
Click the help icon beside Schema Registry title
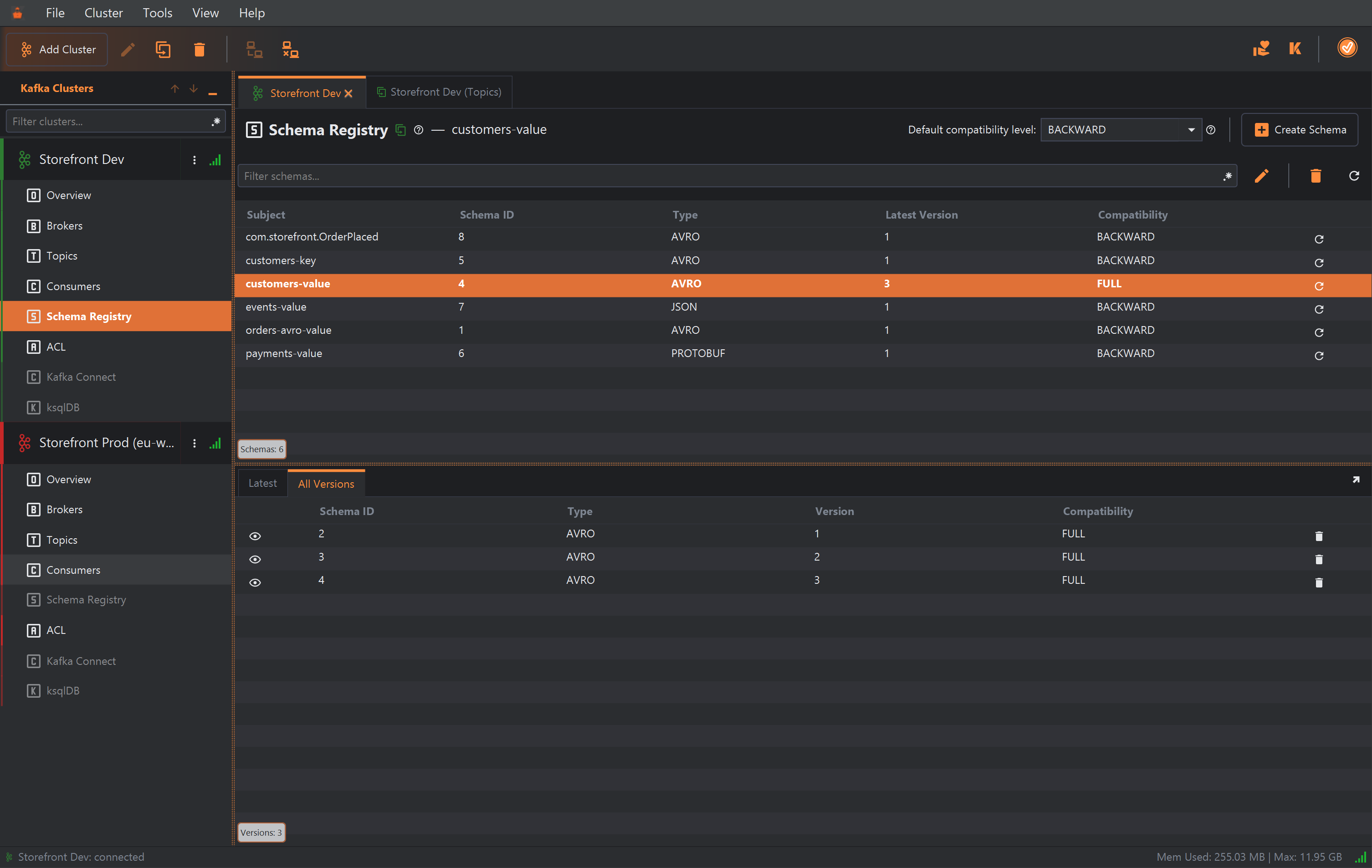click(419, 130)
